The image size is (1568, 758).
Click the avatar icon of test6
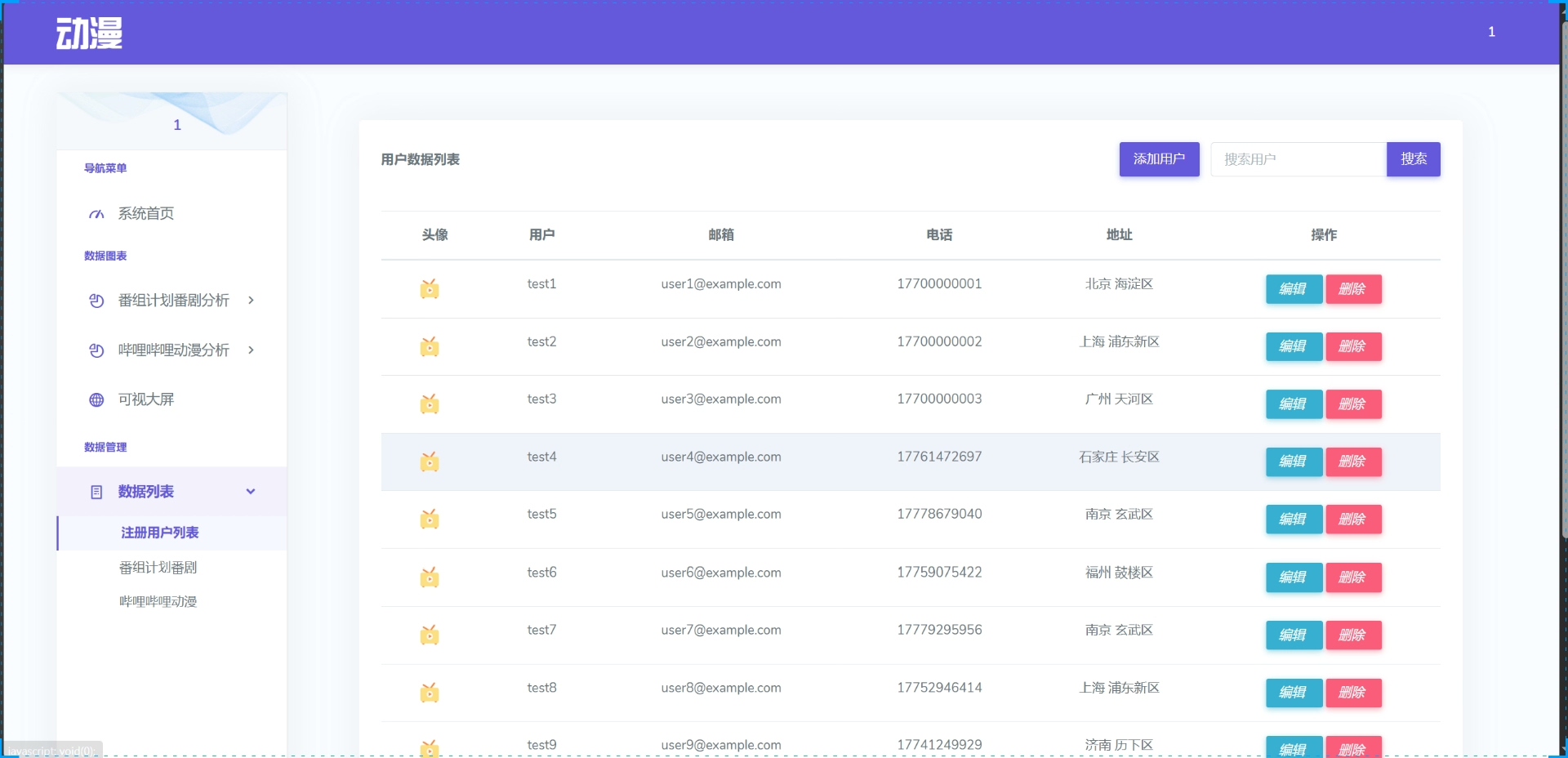430,577
